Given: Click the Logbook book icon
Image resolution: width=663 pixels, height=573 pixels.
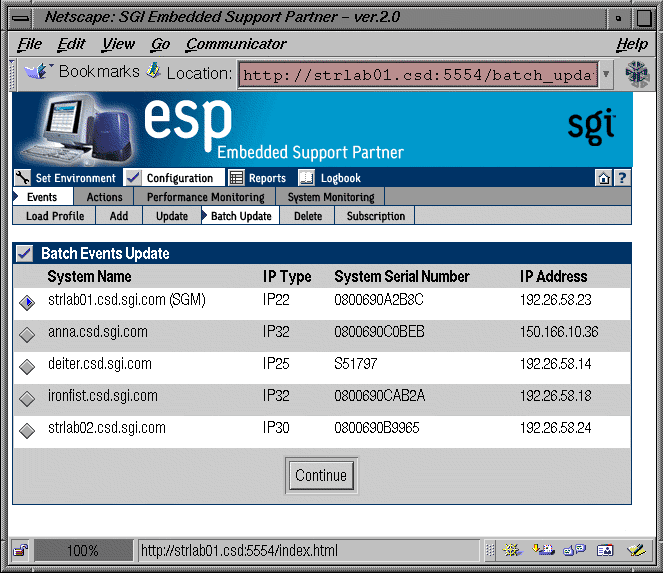Looking at the screenshot, I should pyautogui.click(x=307, y=178).
